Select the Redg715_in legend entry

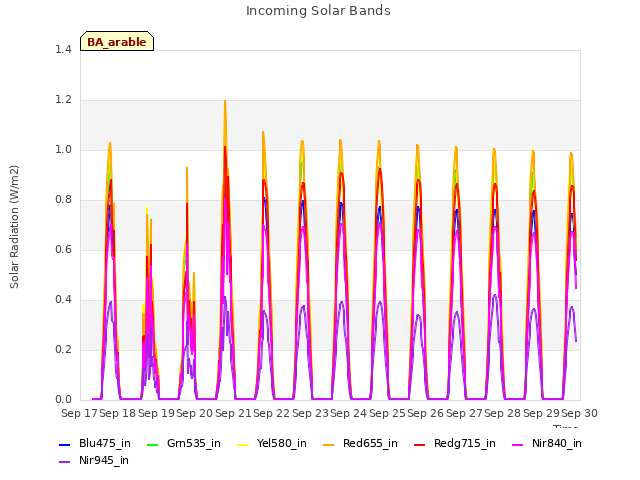click(455, 444)
